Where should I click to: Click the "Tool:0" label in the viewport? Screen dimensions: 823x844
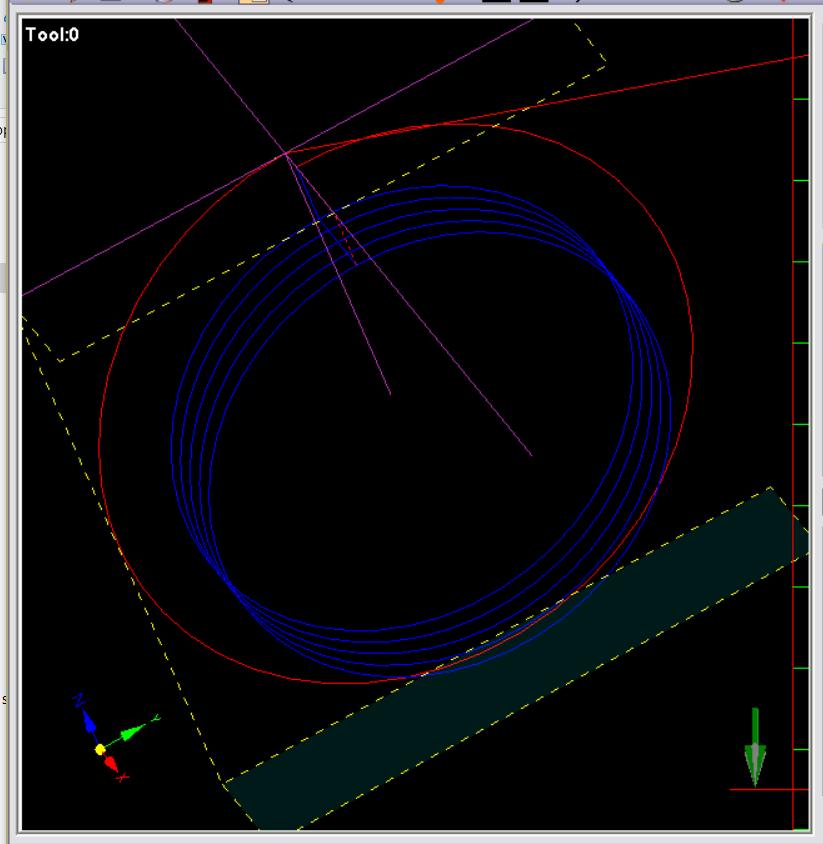pos(52,35)
